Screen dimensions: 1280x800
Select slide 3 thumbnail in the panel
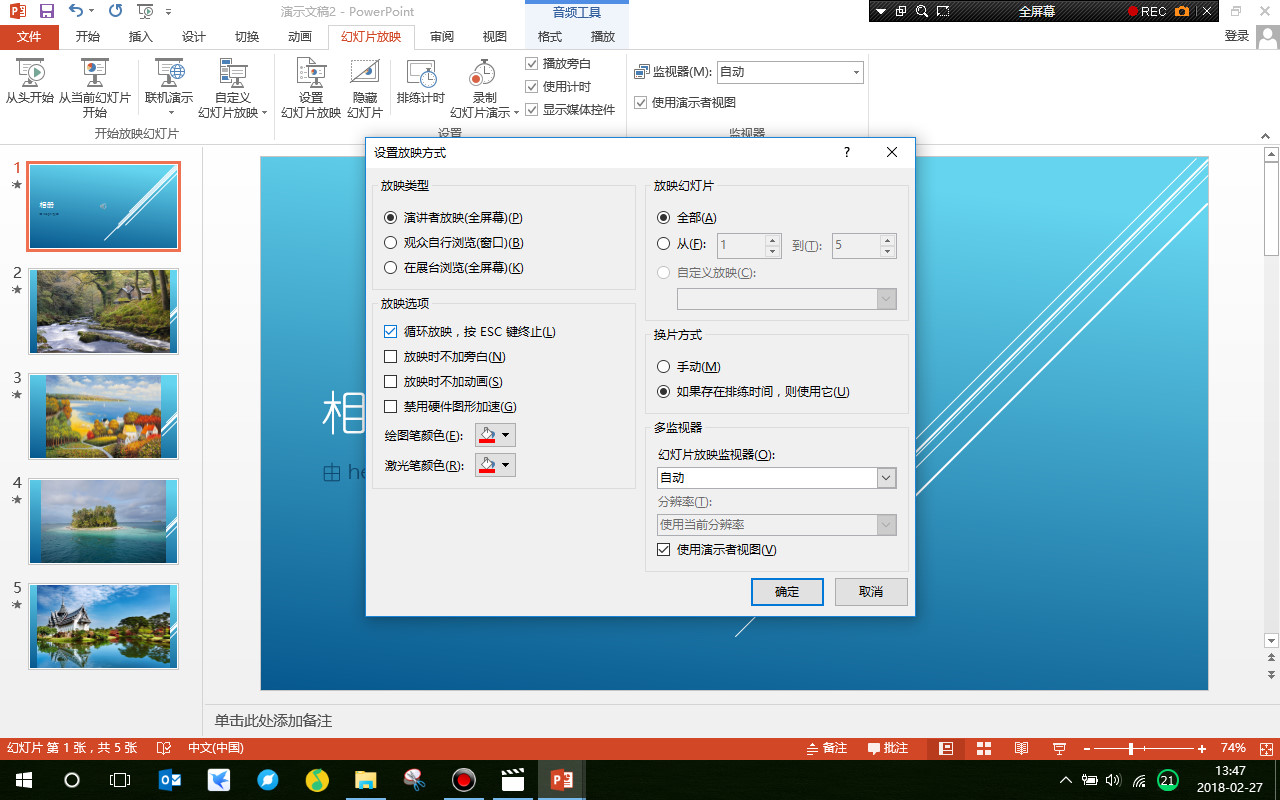tap(103, 416)
